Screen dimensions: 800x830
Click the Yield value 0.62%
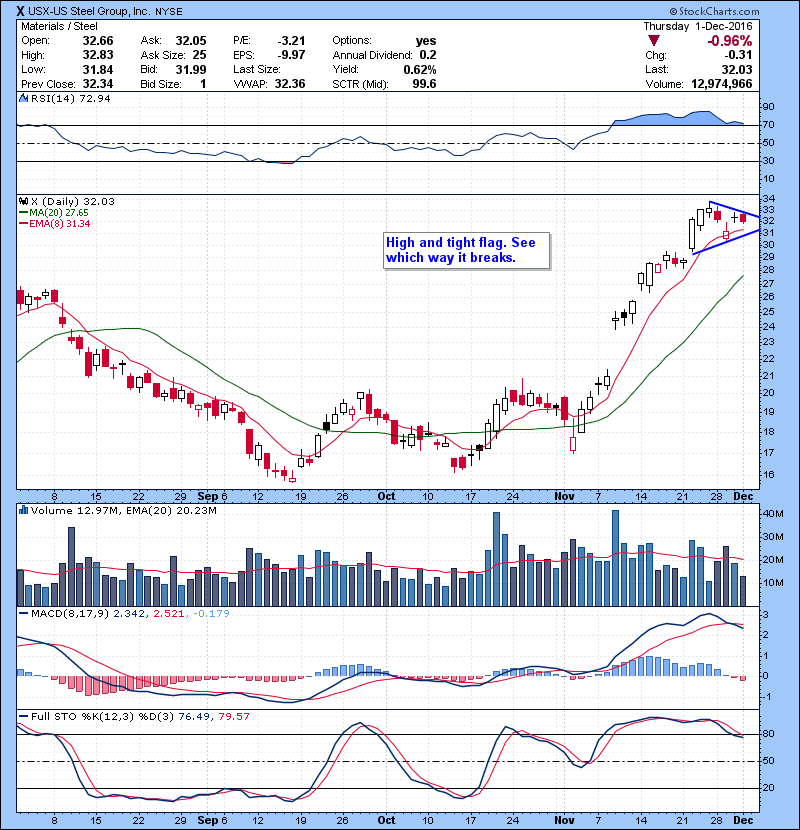(x=420, y=69)
